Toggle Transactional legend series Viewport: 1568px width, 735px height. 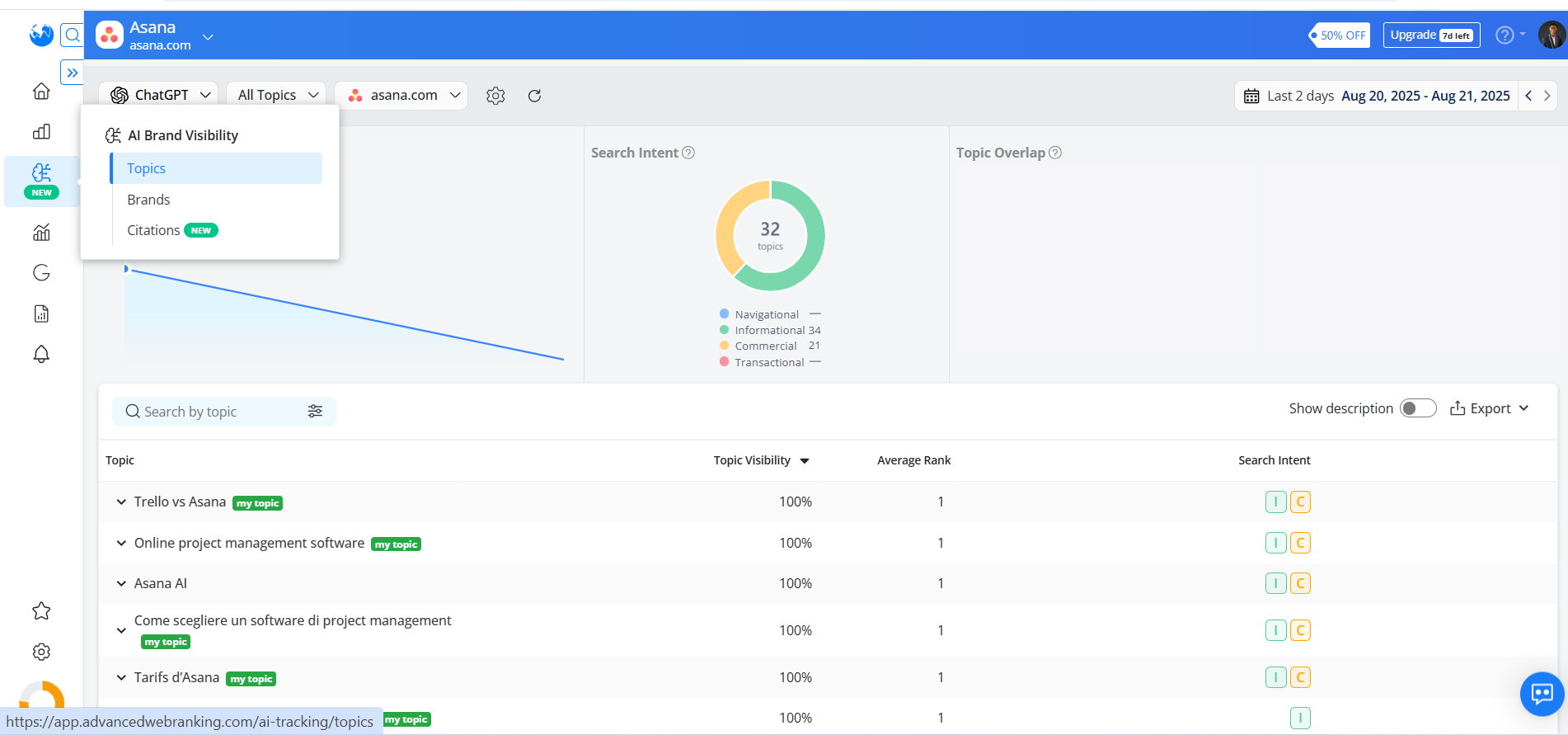(x=770, y=362)
